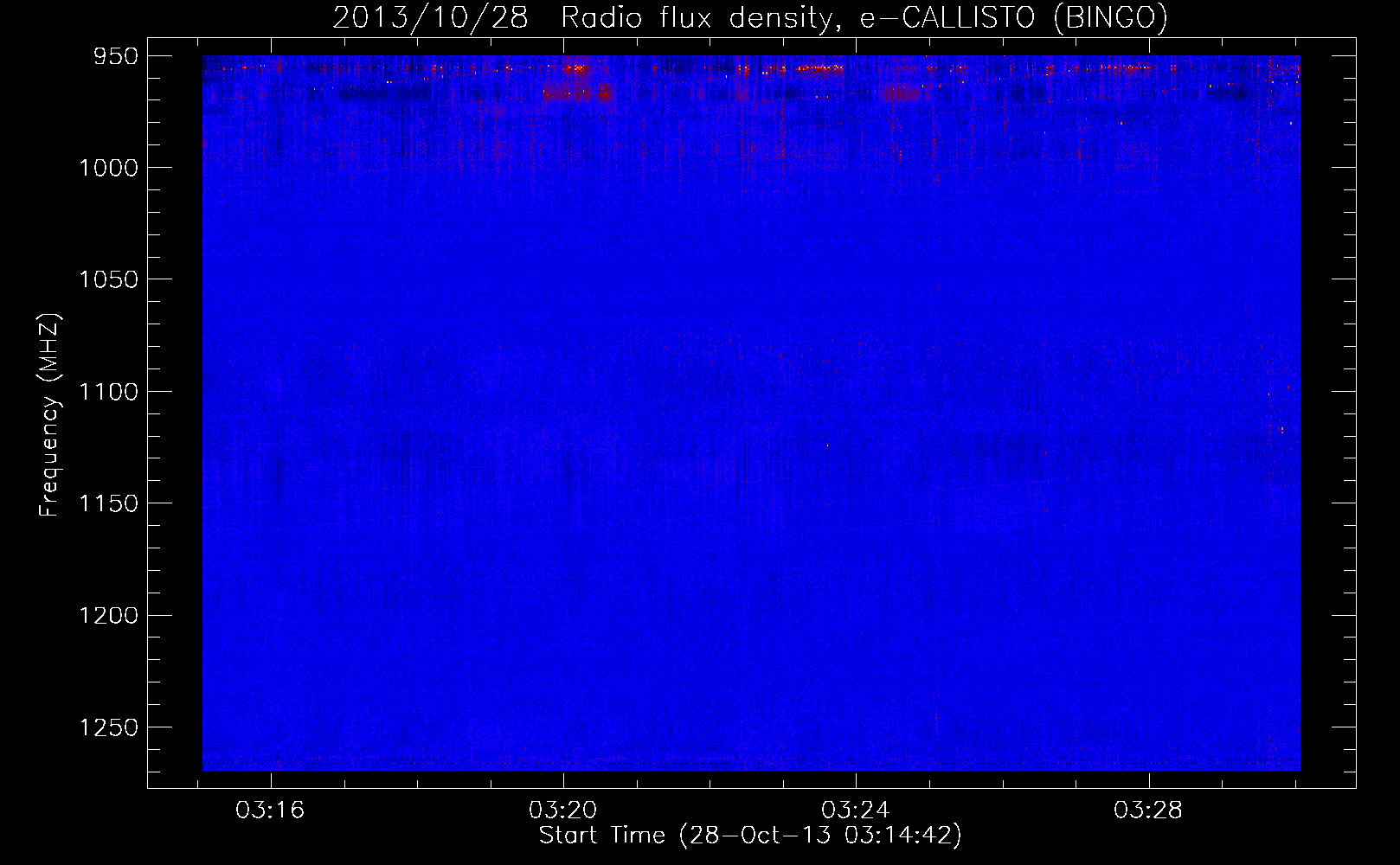This screenshot has height=865, width=1400.
Task: Select the 1000 frequency tick label
Action: click(x=109, y=168)
